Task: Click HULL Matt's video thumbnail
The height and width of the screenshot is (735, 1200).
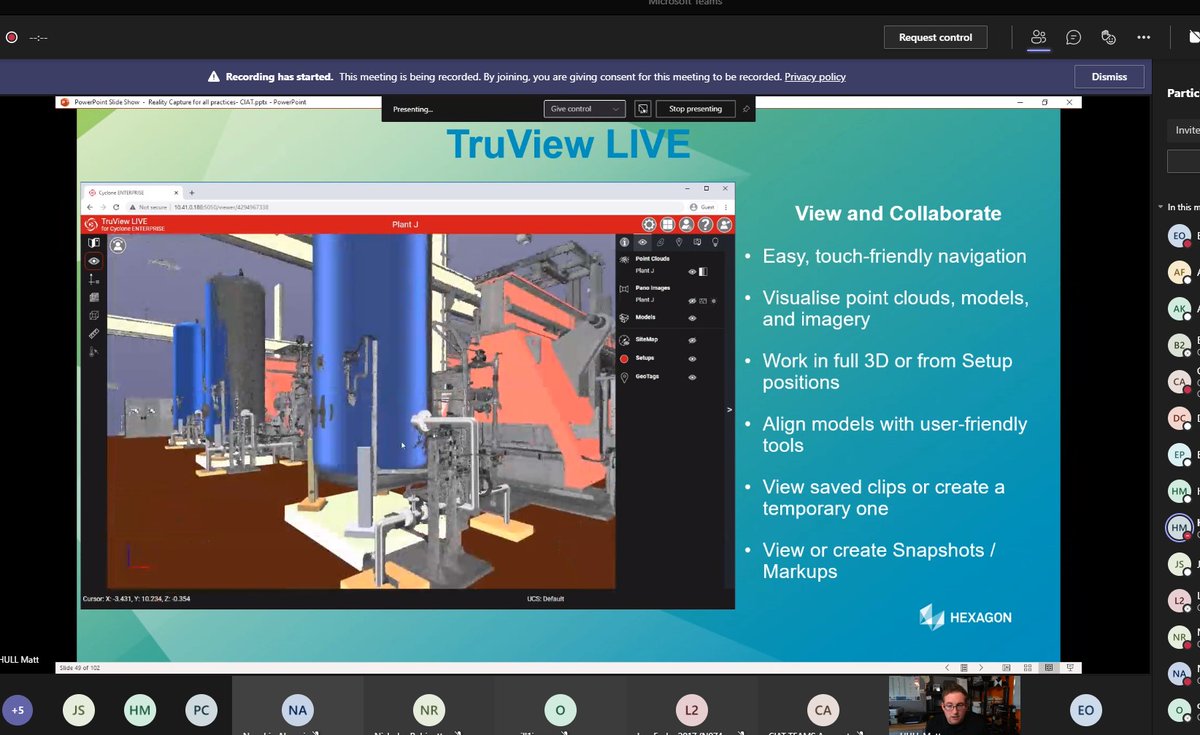Action: click(x=953, y=707)
